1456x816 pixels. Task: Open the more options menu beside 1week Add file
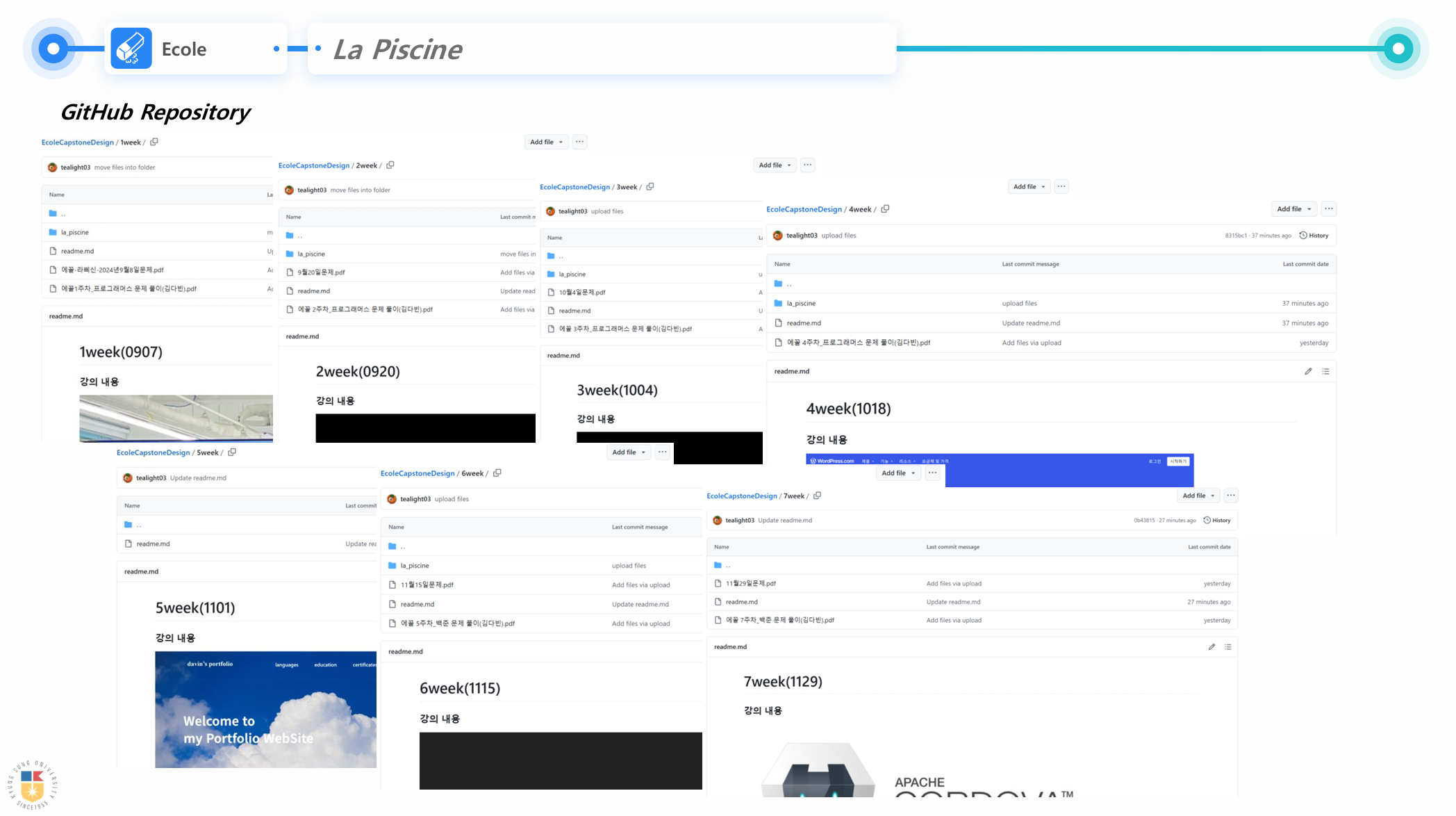coord(579,142)
